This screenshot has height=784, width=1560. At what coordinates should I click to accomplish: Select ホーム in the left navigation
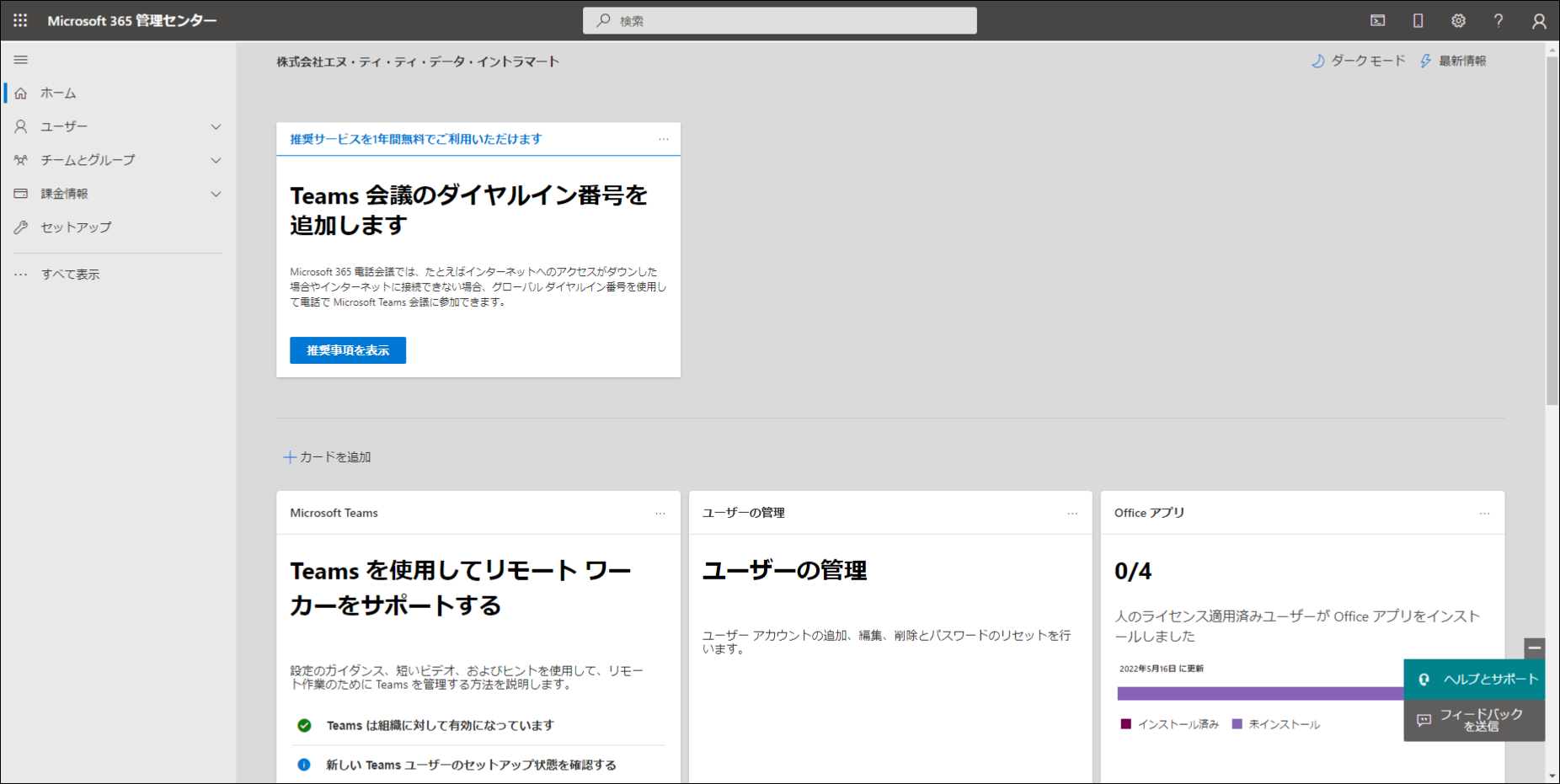pyautogui.click(x=58, y=93)
